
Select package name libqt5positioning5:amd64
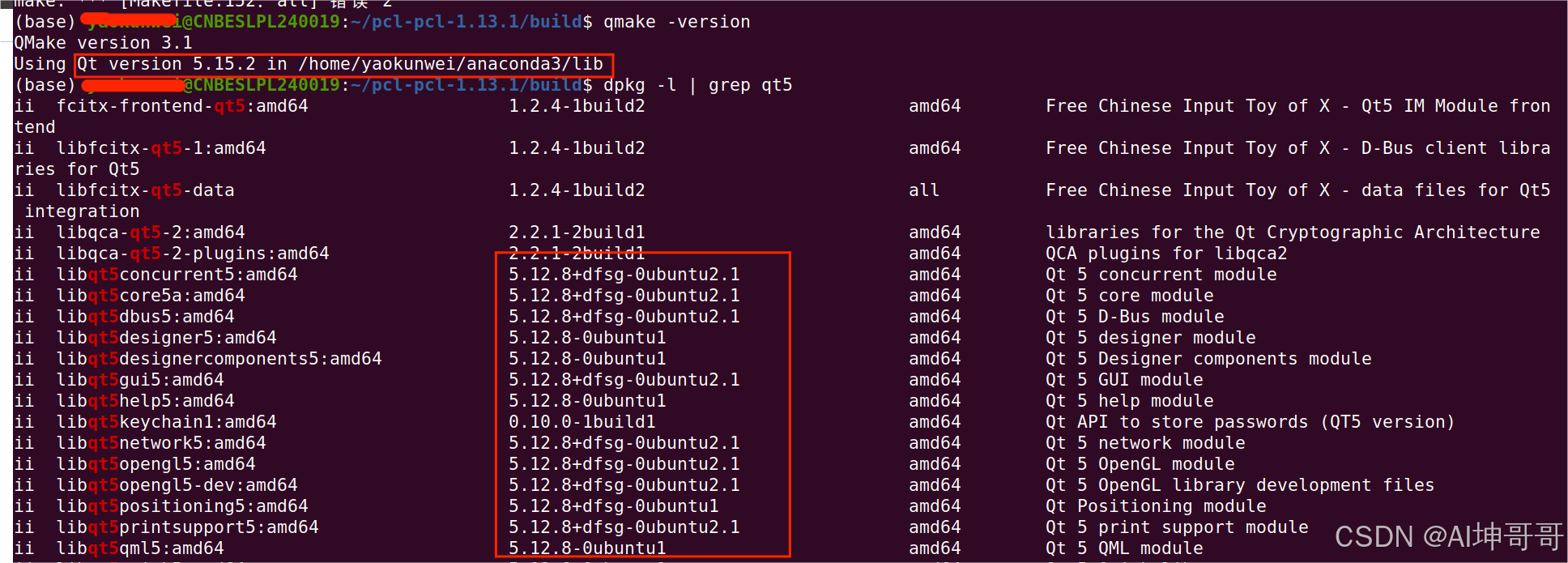[182, 506]
